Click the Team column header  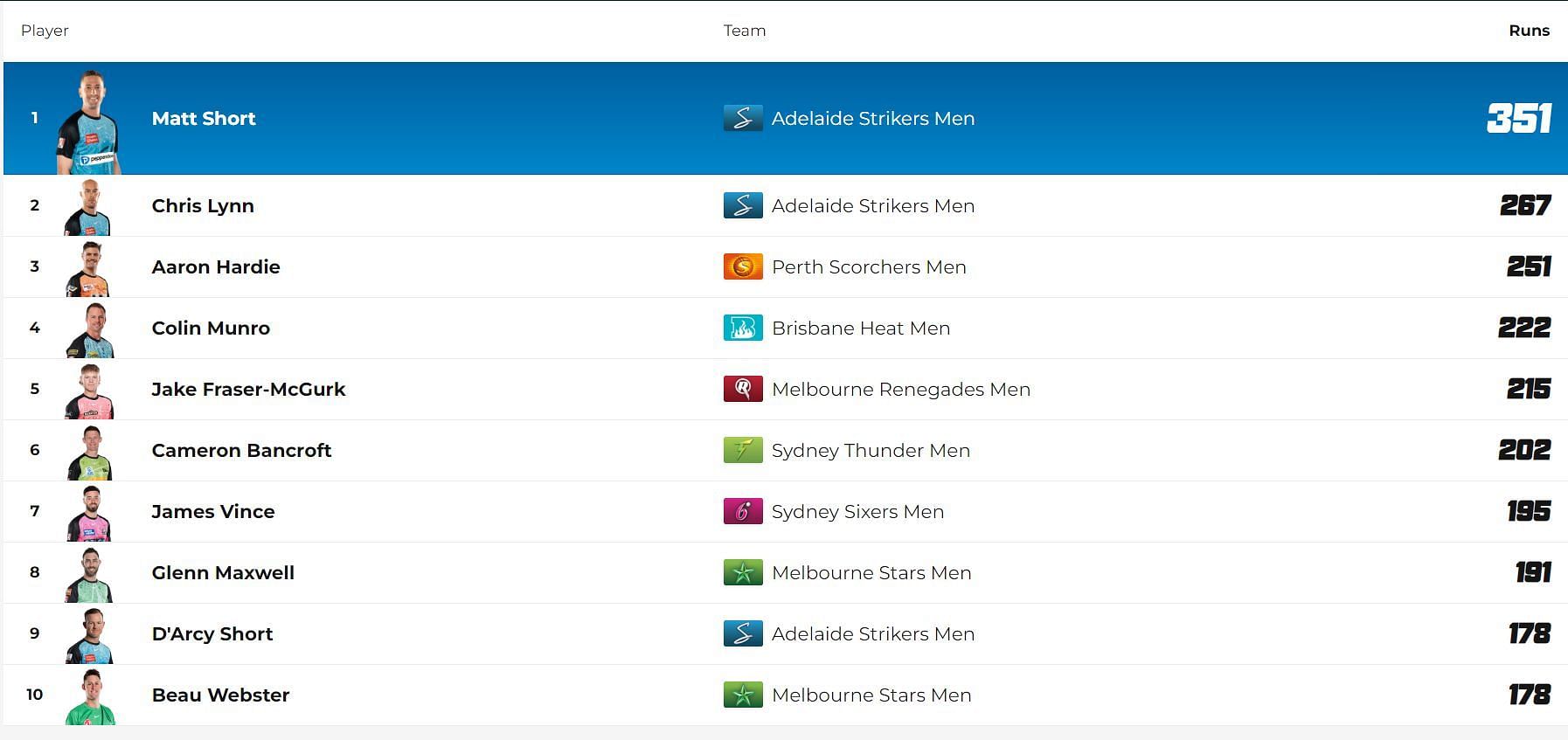point(745,31)
